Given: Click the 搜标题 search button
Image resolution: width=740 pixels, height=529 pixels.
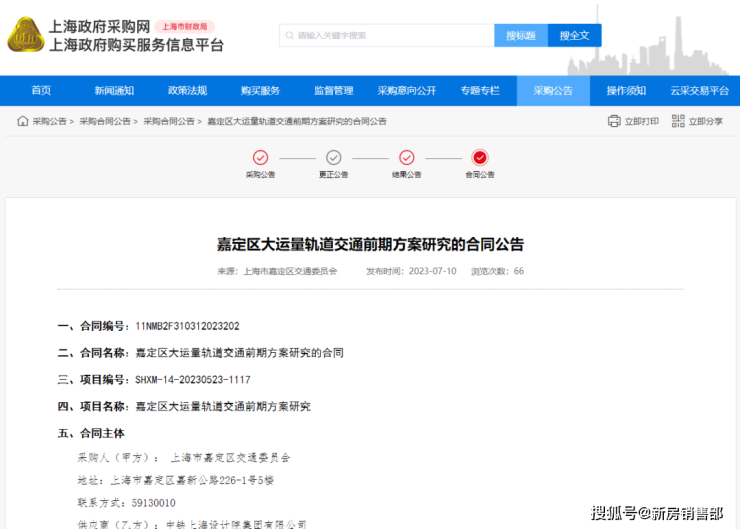Looking at the screenshot, I should point(521,35).
